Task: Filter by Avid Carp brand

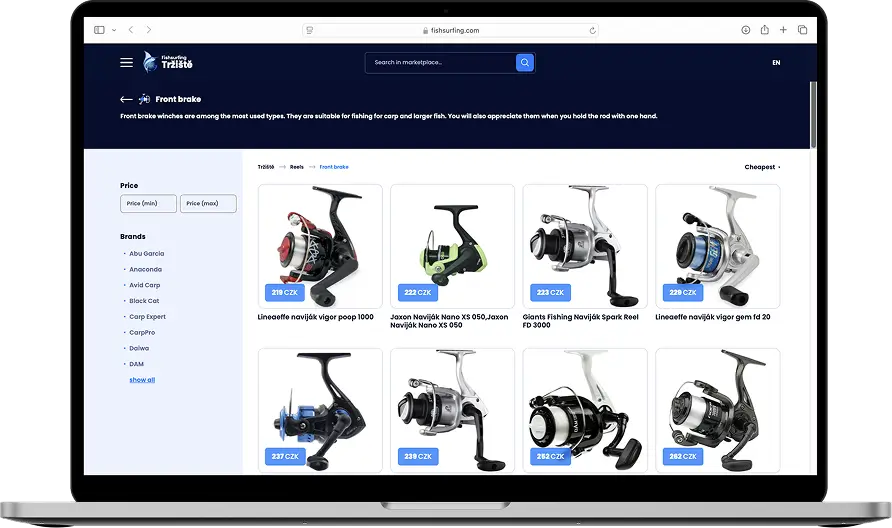Action: pyautogui.click(x=144, y=286)
